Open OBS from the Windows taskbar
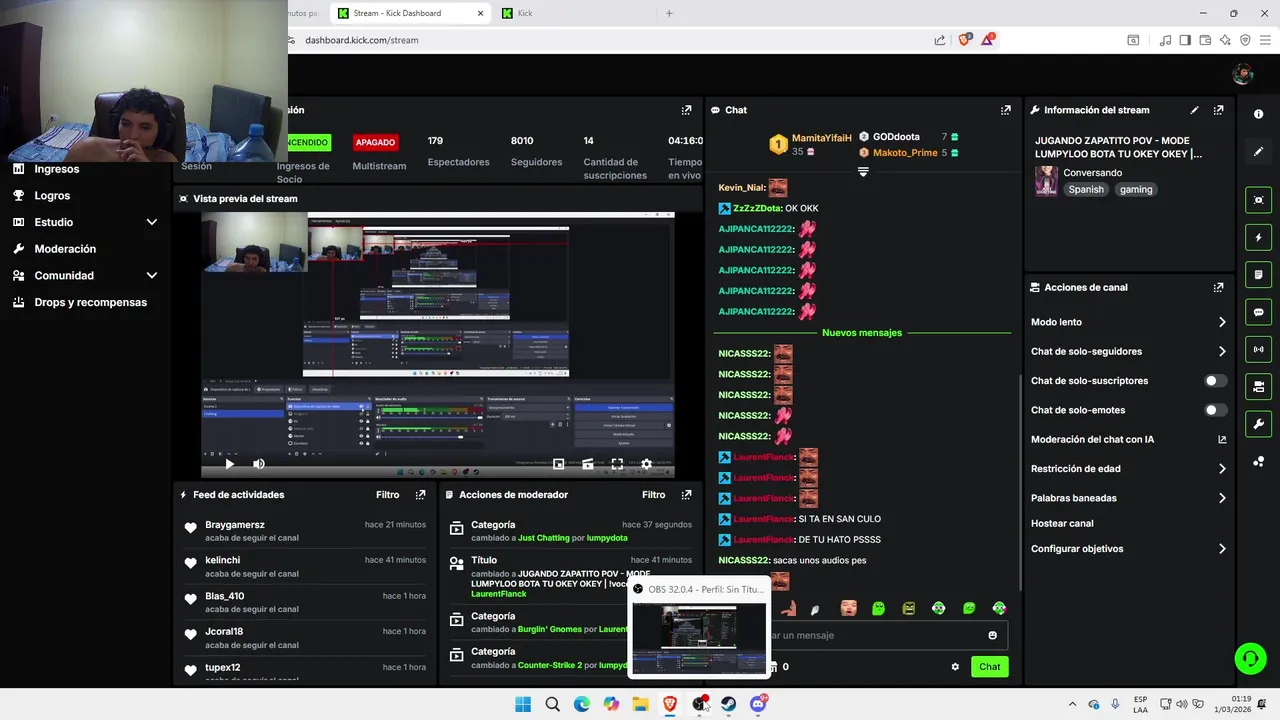The image size is (1280, 720). pos(699,704)
